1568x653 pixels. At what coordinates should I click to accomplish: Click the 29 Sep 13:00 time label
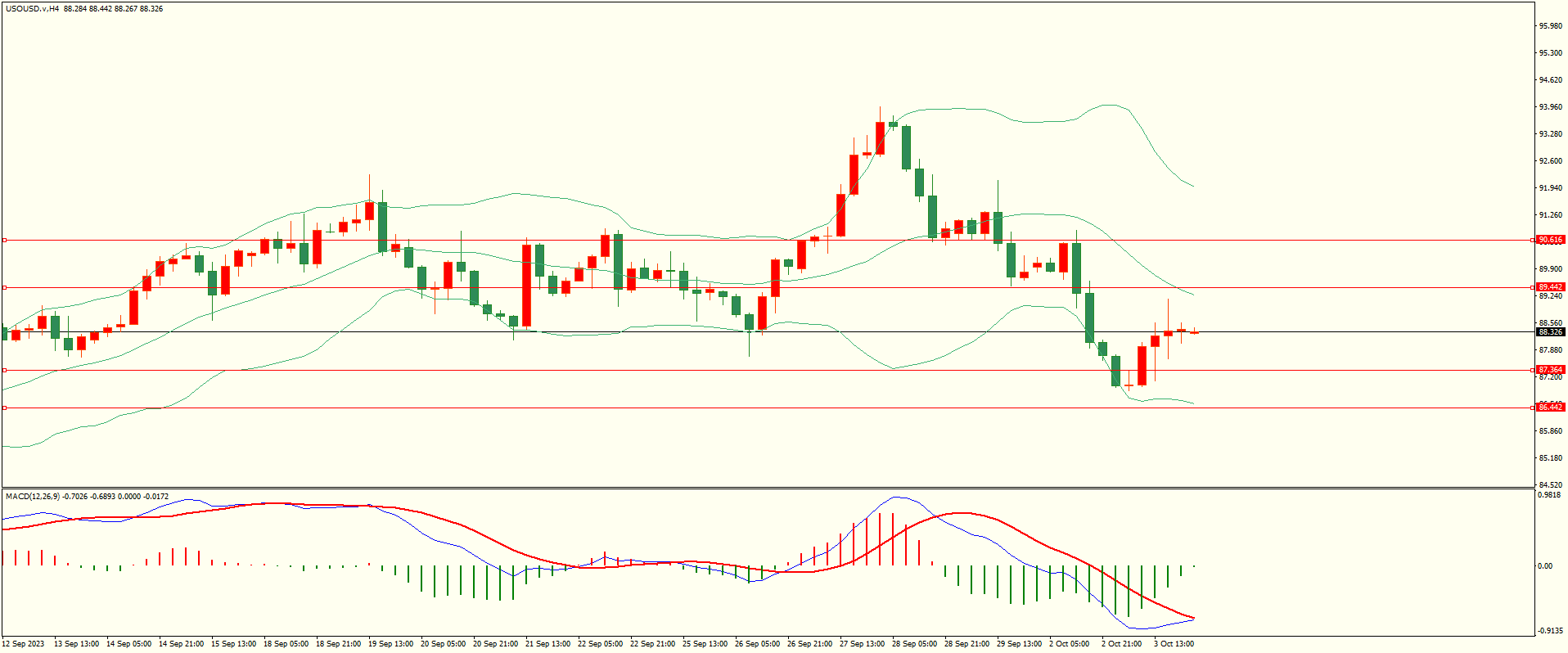[x=1019, y=644]
